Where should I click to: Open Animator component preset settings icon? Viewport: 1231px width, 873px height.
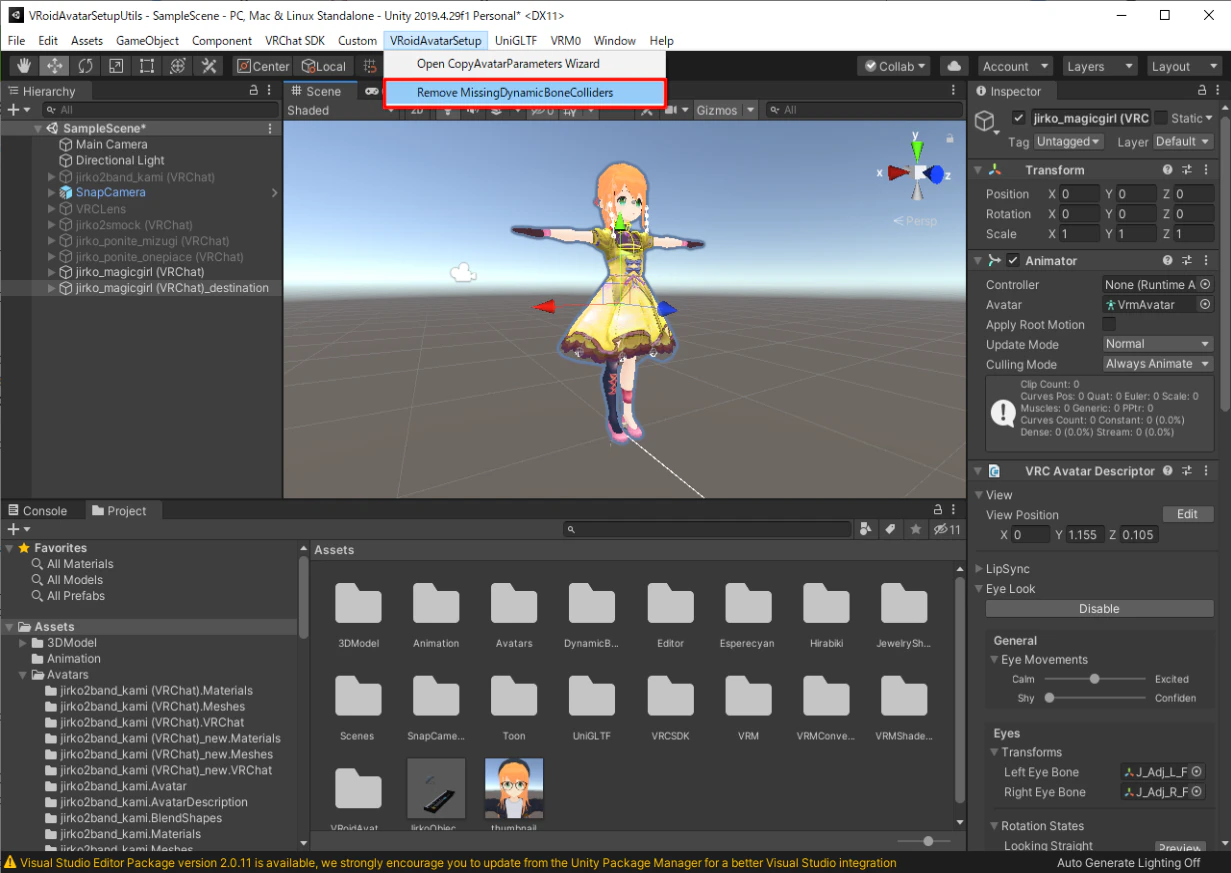[x=1187, y=260]
